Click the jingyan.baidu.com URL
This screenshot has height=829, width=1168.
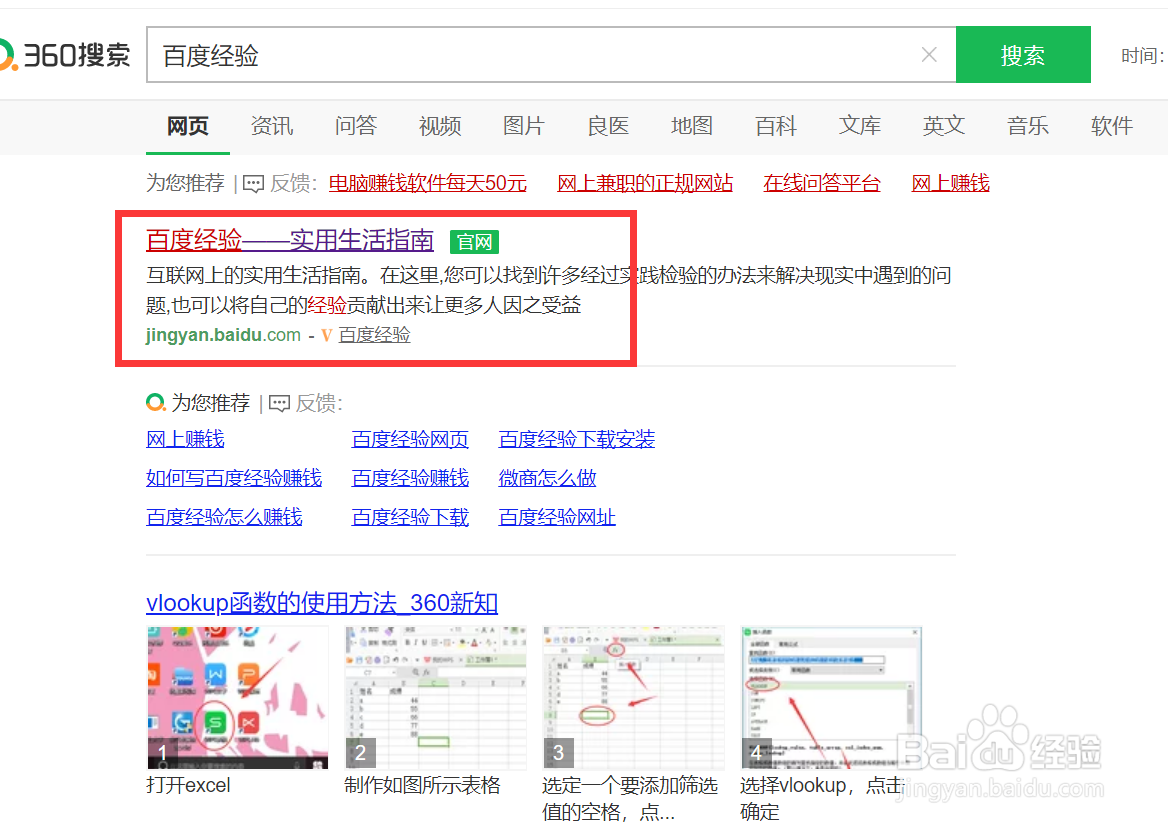tap(223, 335)
